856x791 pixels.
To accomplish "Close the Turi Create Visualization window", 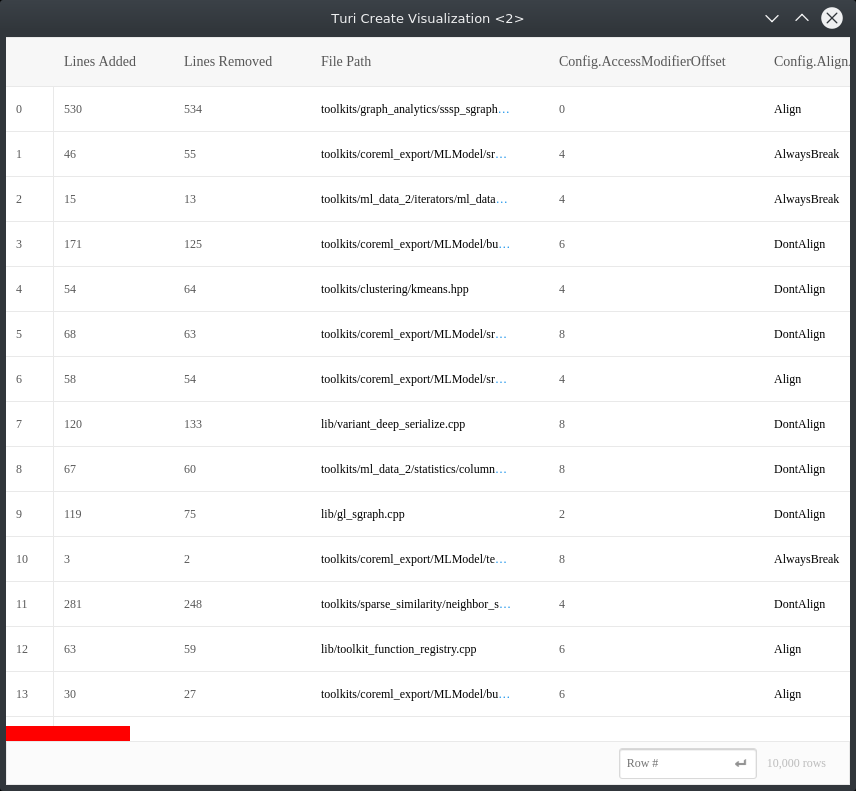I will click(831, 18).
